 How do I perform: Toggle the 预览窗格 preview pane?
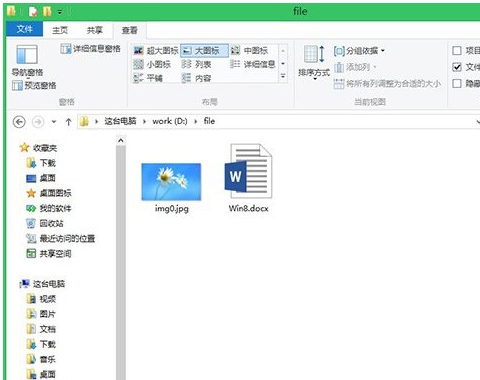point(34,86)
